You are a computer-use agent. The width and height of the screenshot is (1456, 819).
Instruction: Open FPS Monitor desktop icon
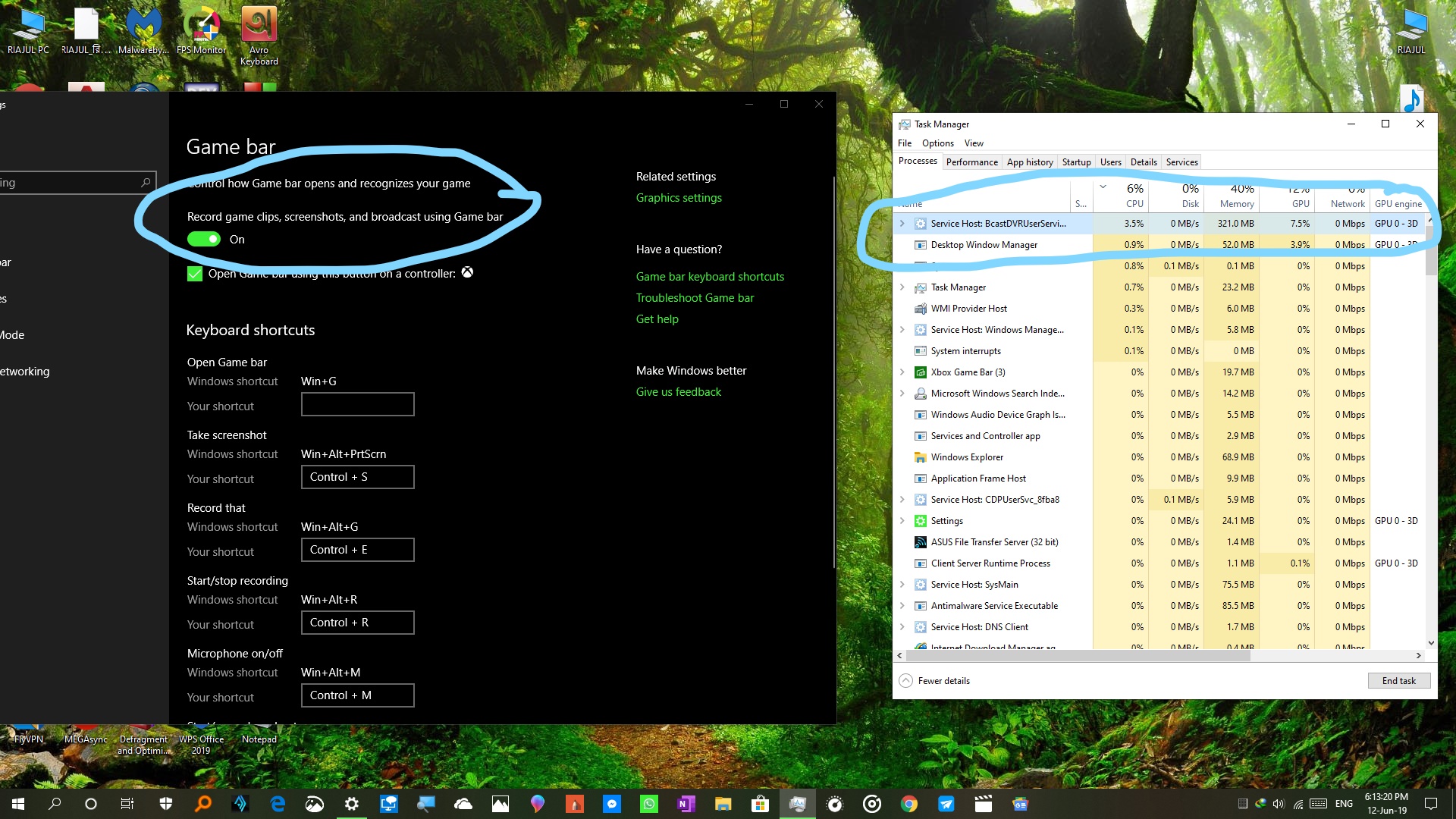pos(202,30)
